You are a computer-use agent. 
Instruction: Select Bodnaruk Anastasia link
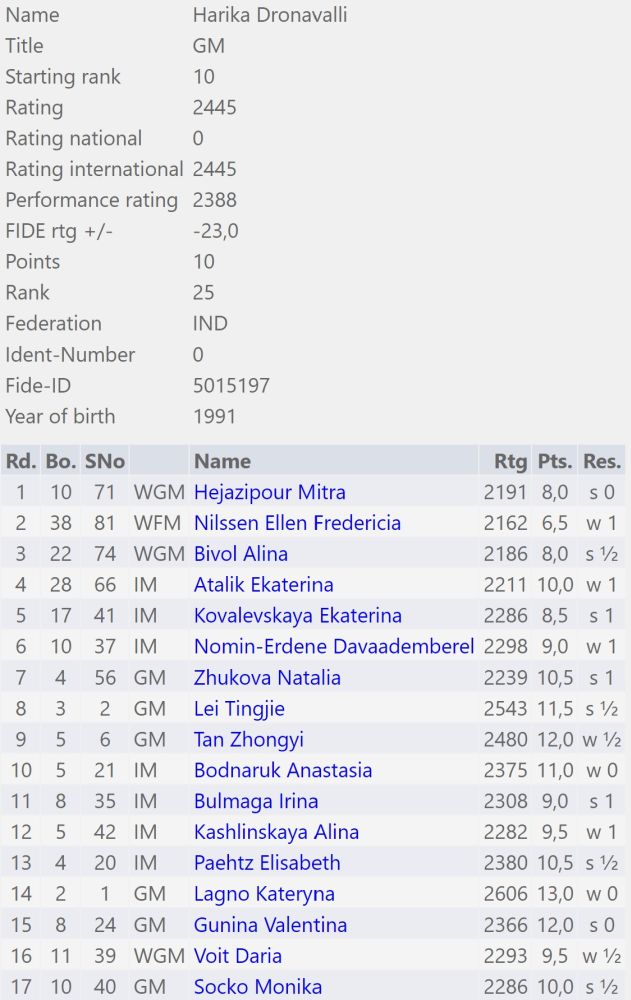click(283, 771)
